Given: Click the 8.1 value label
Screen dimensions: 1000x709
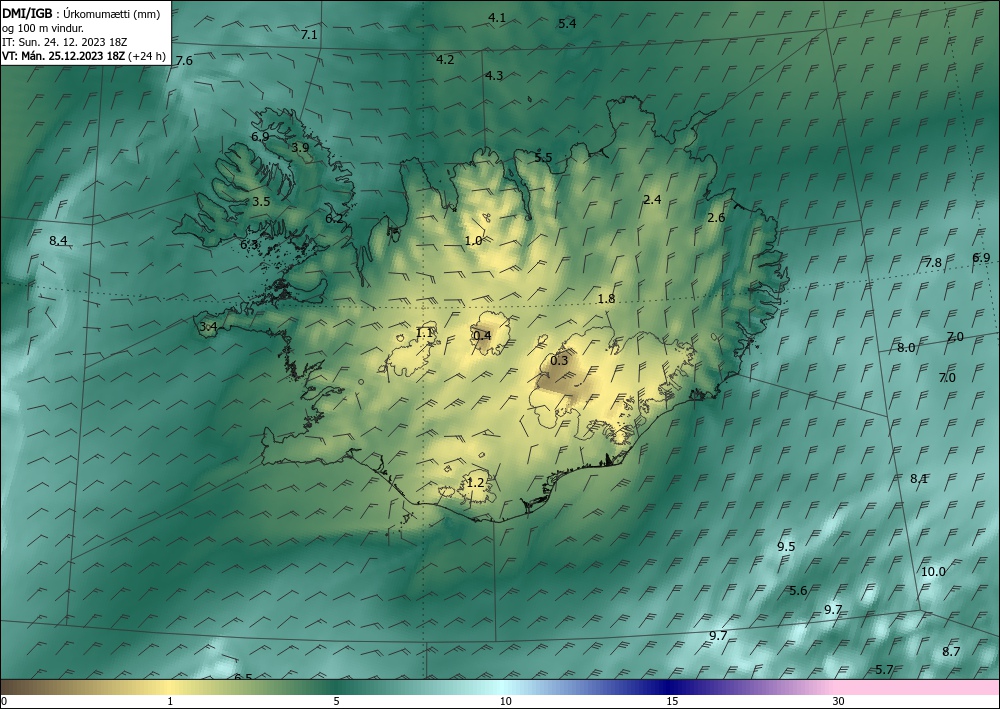Looking at the screenshot, I should [x=919, y=479].
